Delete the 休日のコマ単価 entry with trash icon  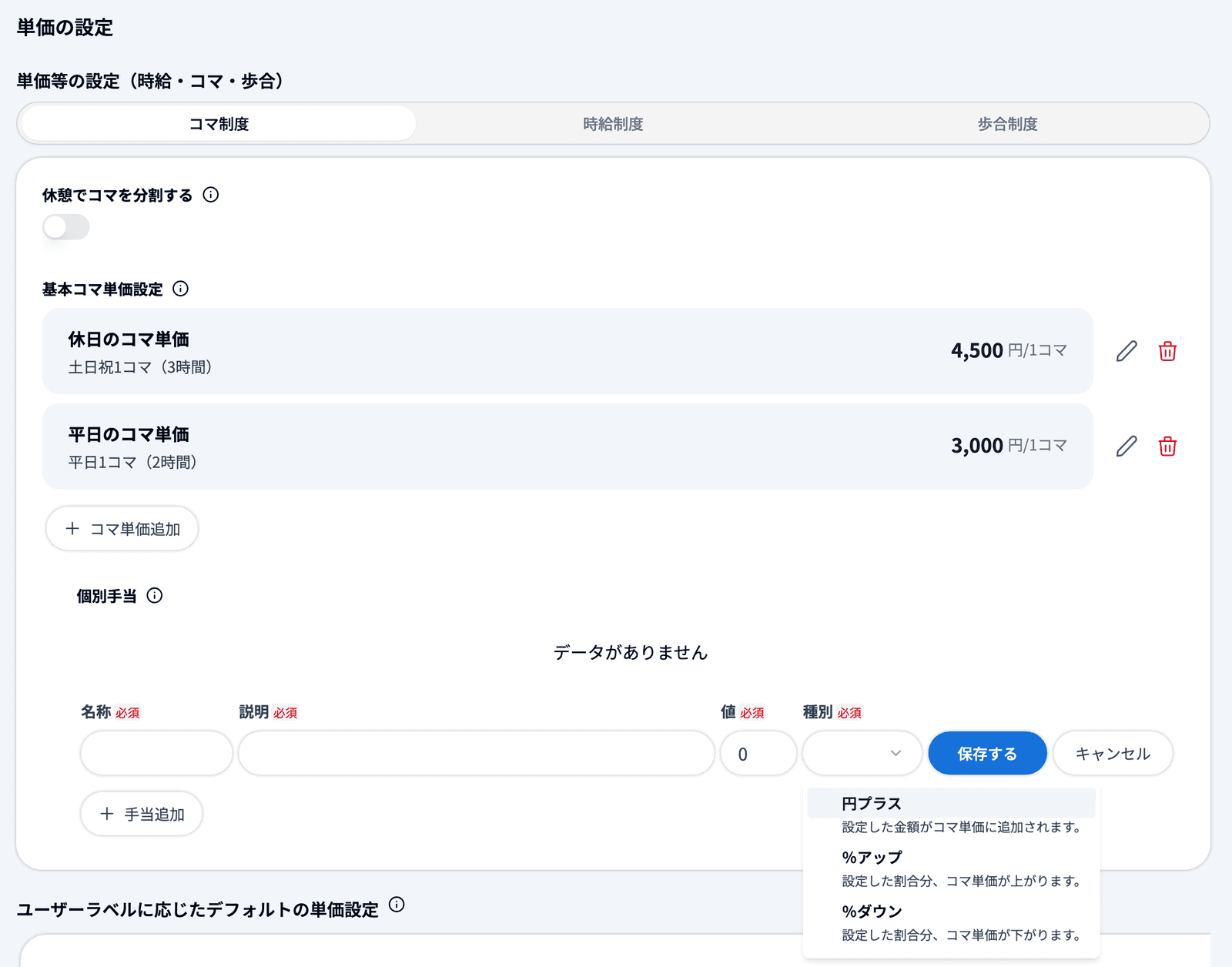tap(1167, 351)
